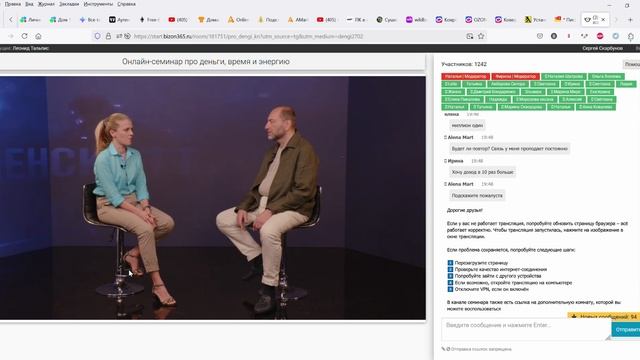Open the Журнал menu
Image resolution: width=640 pixels, height=360 pixels.
(x=46, y=4)
